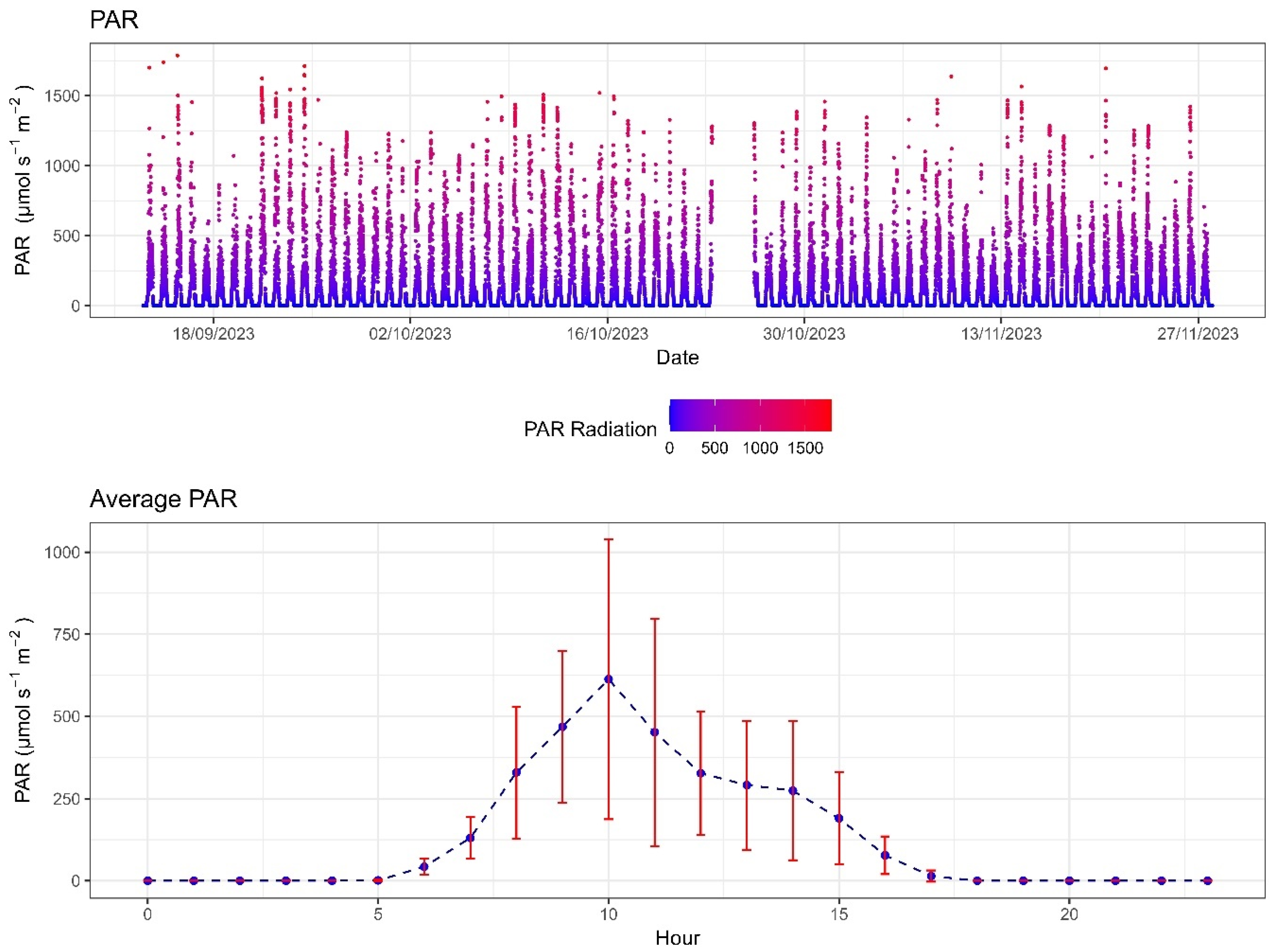Click the hour 20 x-axis tick label

click(x=1069, y=915)
